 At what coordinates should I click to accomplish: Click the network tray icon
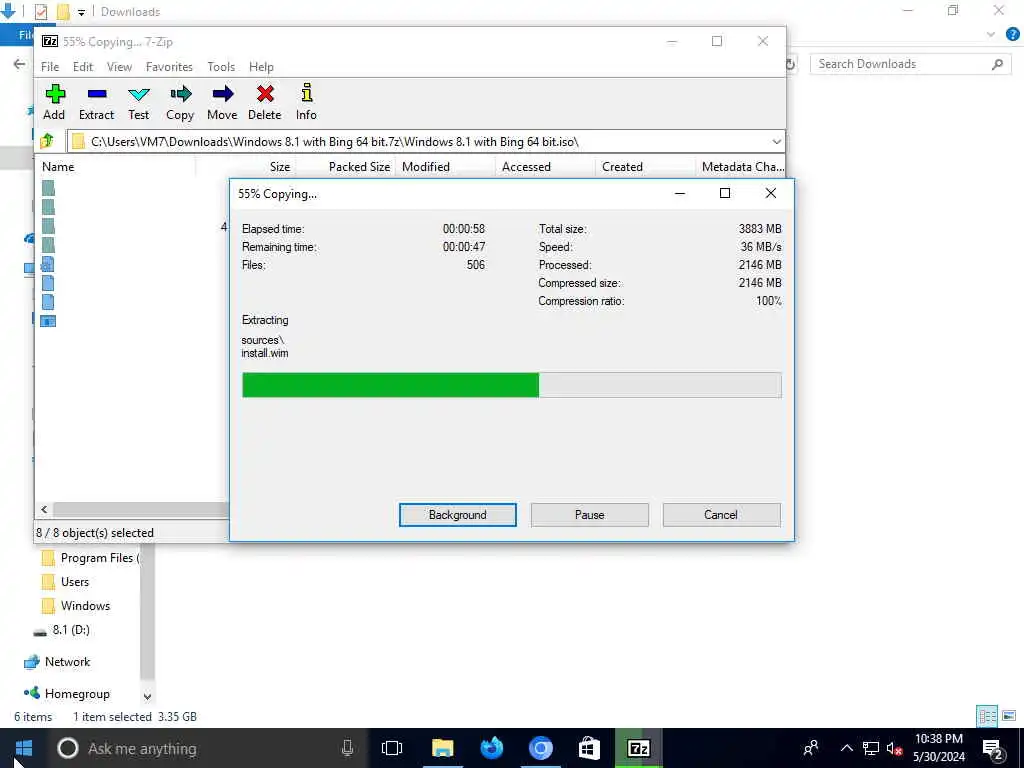point(871,748)
